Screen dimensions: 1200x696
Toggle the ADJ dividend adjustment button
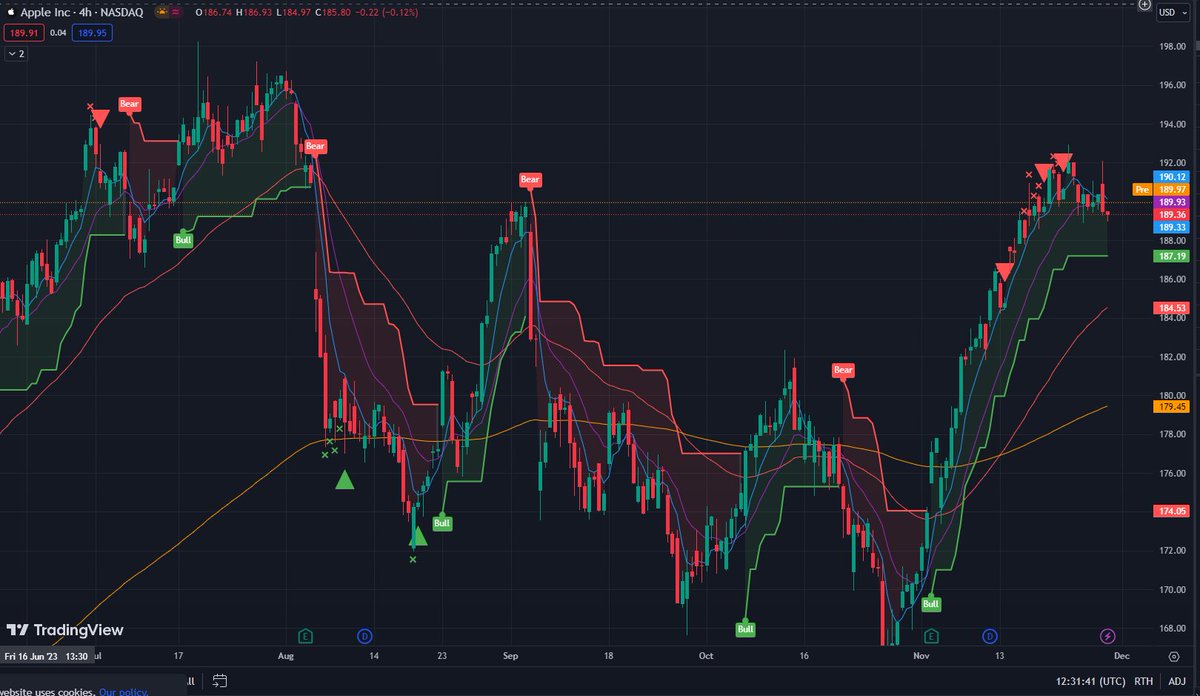(1177, 681)
